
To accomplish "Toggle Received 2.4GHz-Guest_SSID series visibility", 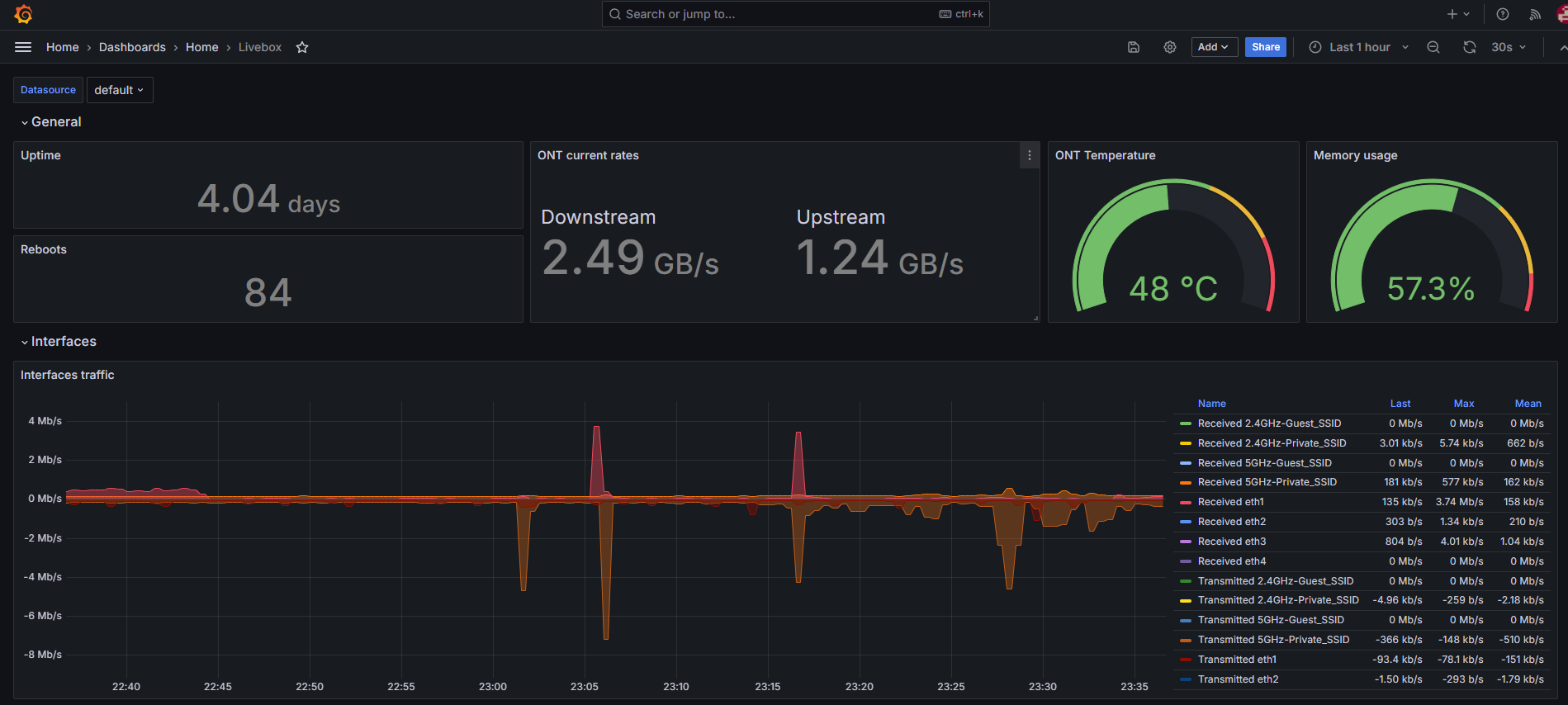I will [x=1269, y=423].
